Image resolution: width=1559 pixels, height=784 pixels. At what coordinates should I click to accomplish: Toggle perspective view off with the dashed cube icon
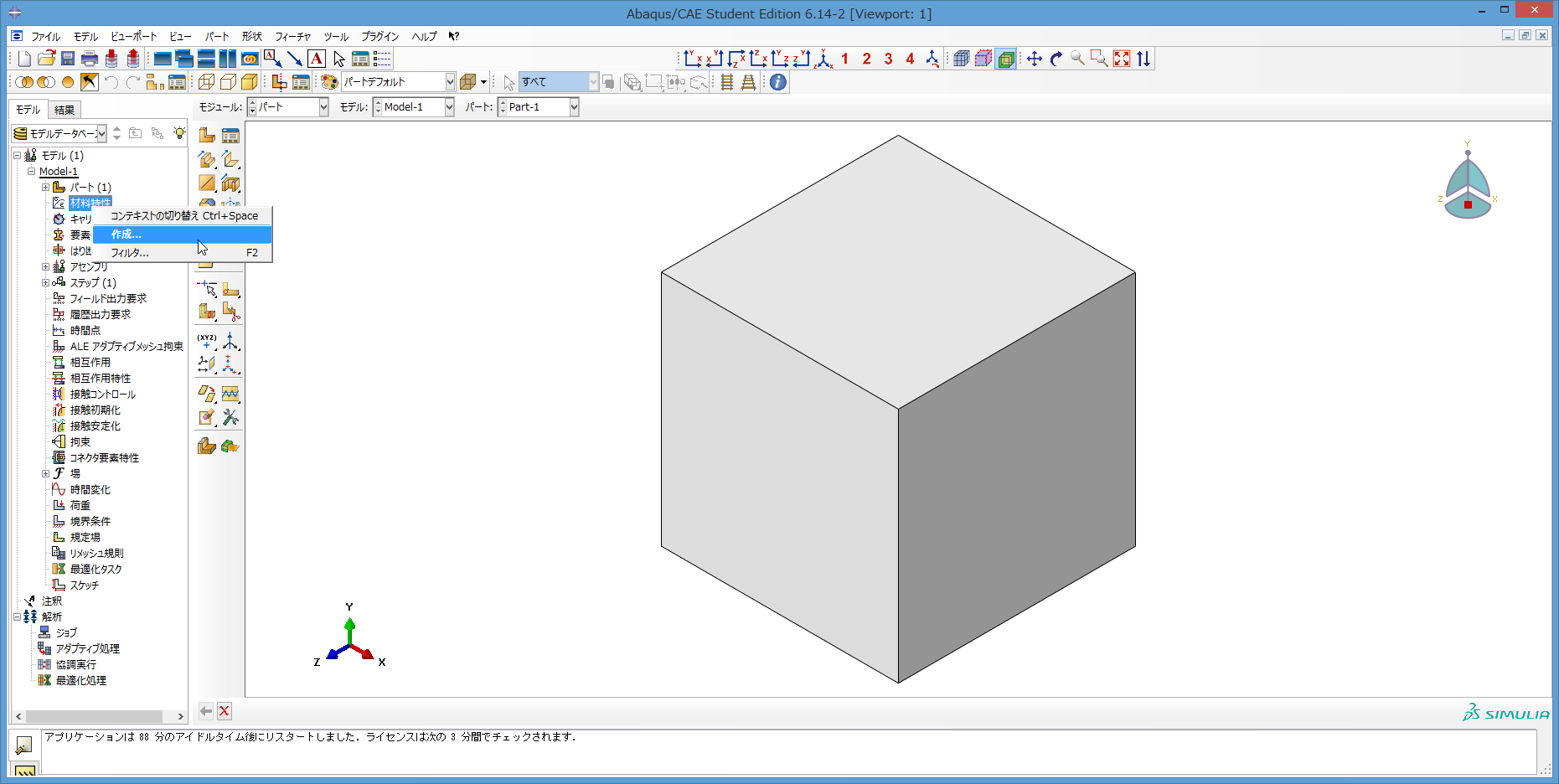(983, 59)
